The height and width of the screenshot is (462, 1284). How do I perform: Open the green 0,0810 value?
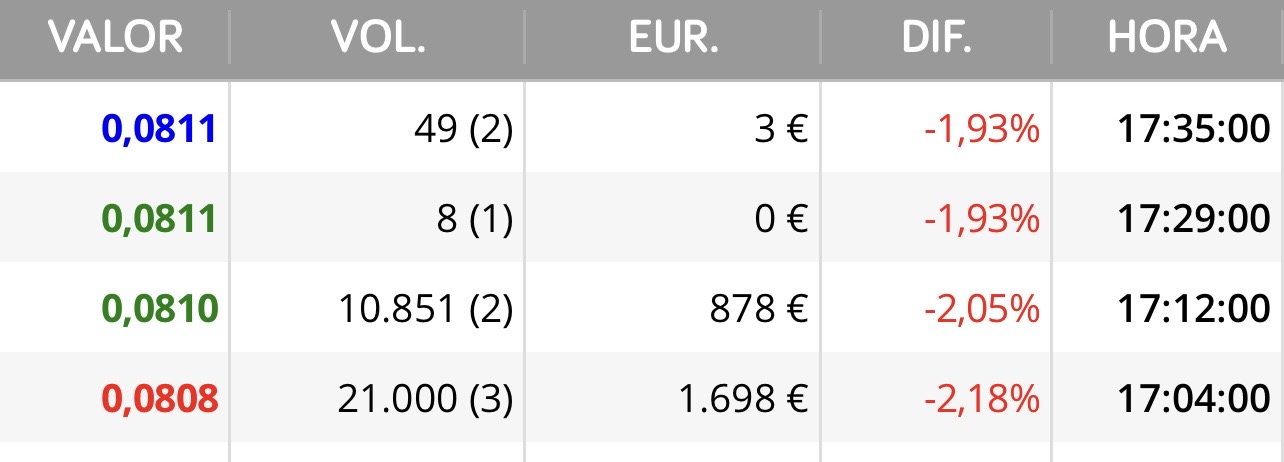tap(160, 309)
